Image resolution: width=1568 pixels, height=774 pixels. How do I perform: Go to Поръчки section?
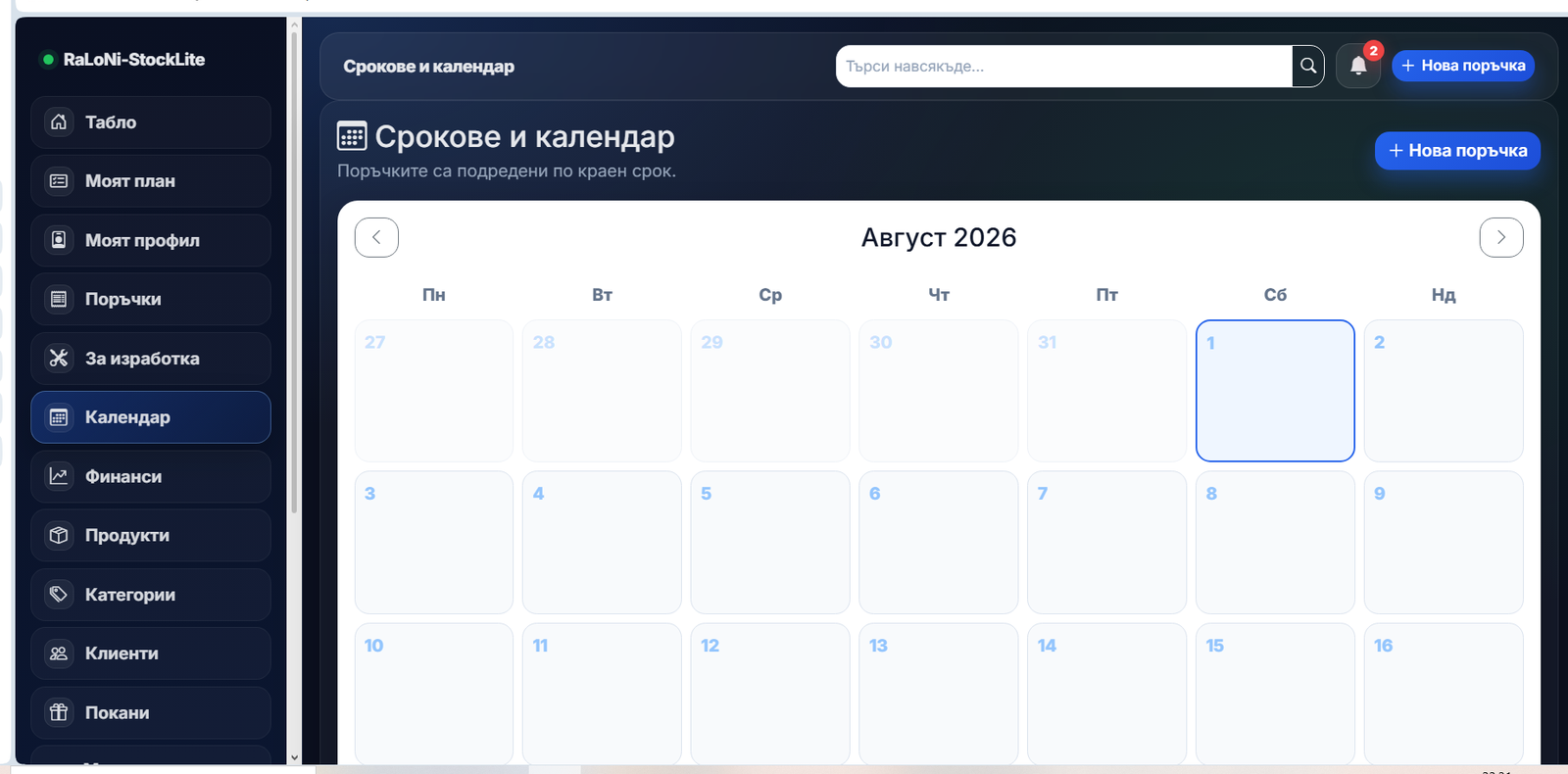[x=151, y=299]
